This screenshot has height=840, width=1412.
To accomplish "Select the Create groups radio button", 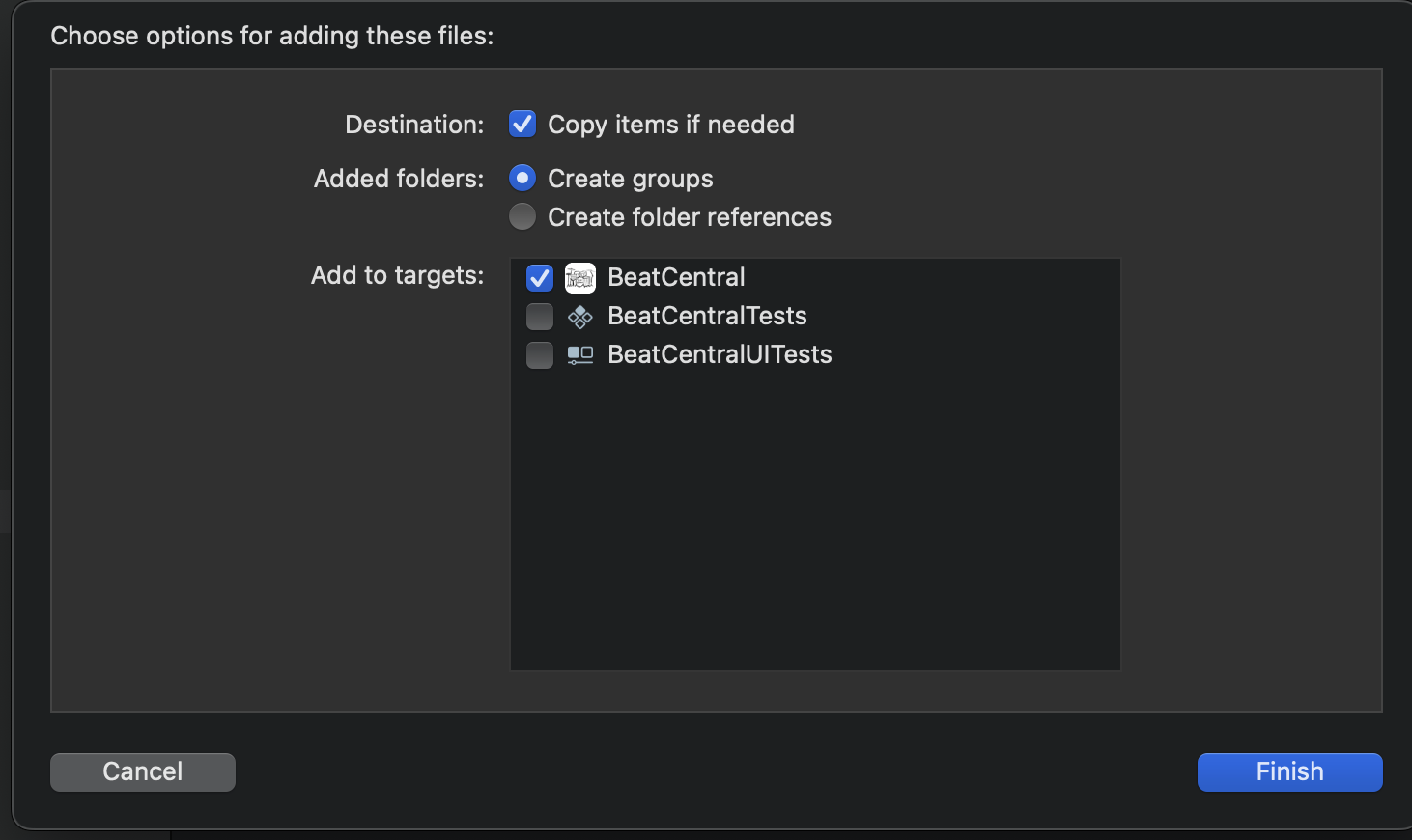I will 522,178.
